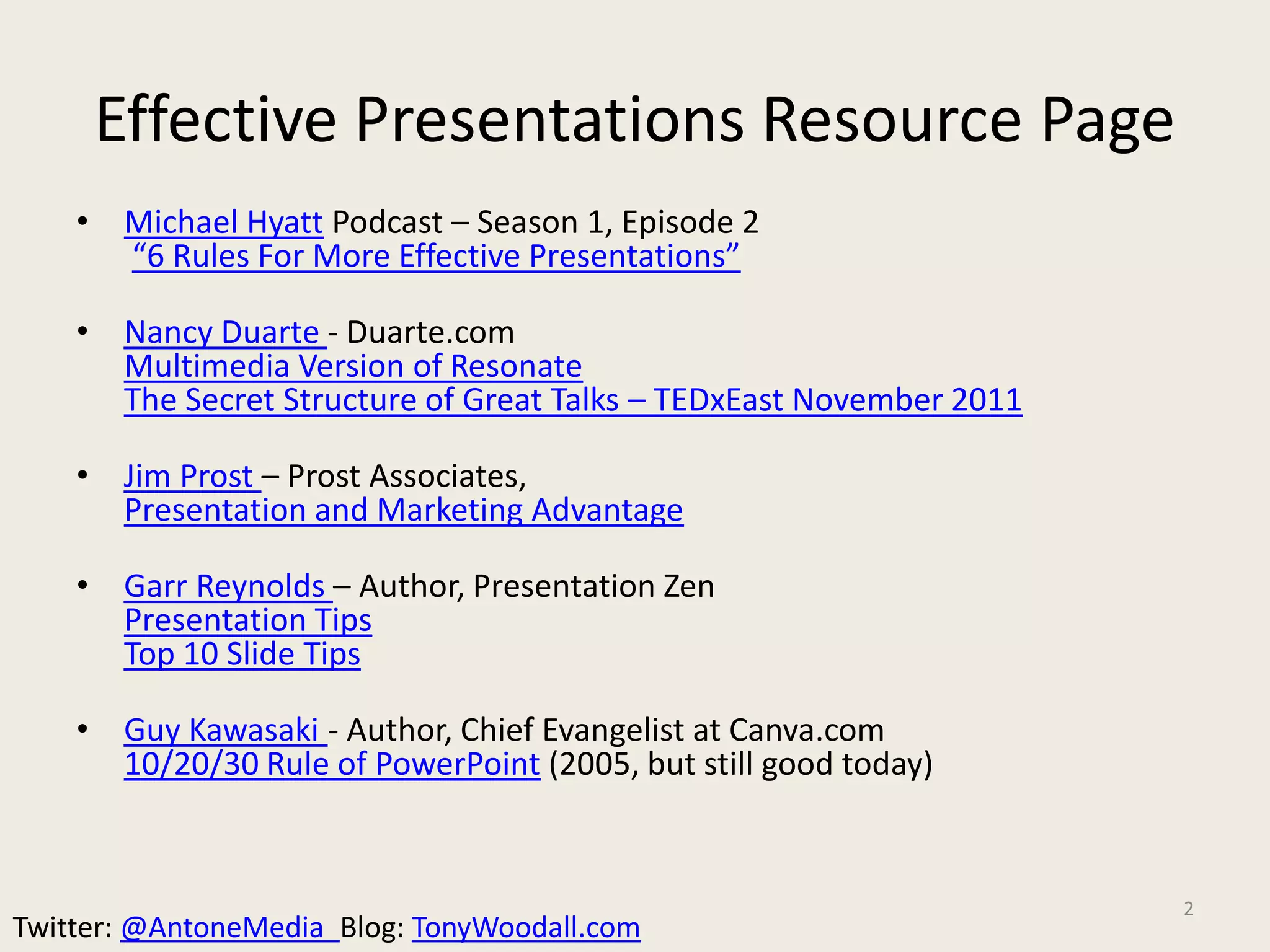Click the Garr Reynolds link
The width and height of the screenshot is (1270, 952).
224,586
